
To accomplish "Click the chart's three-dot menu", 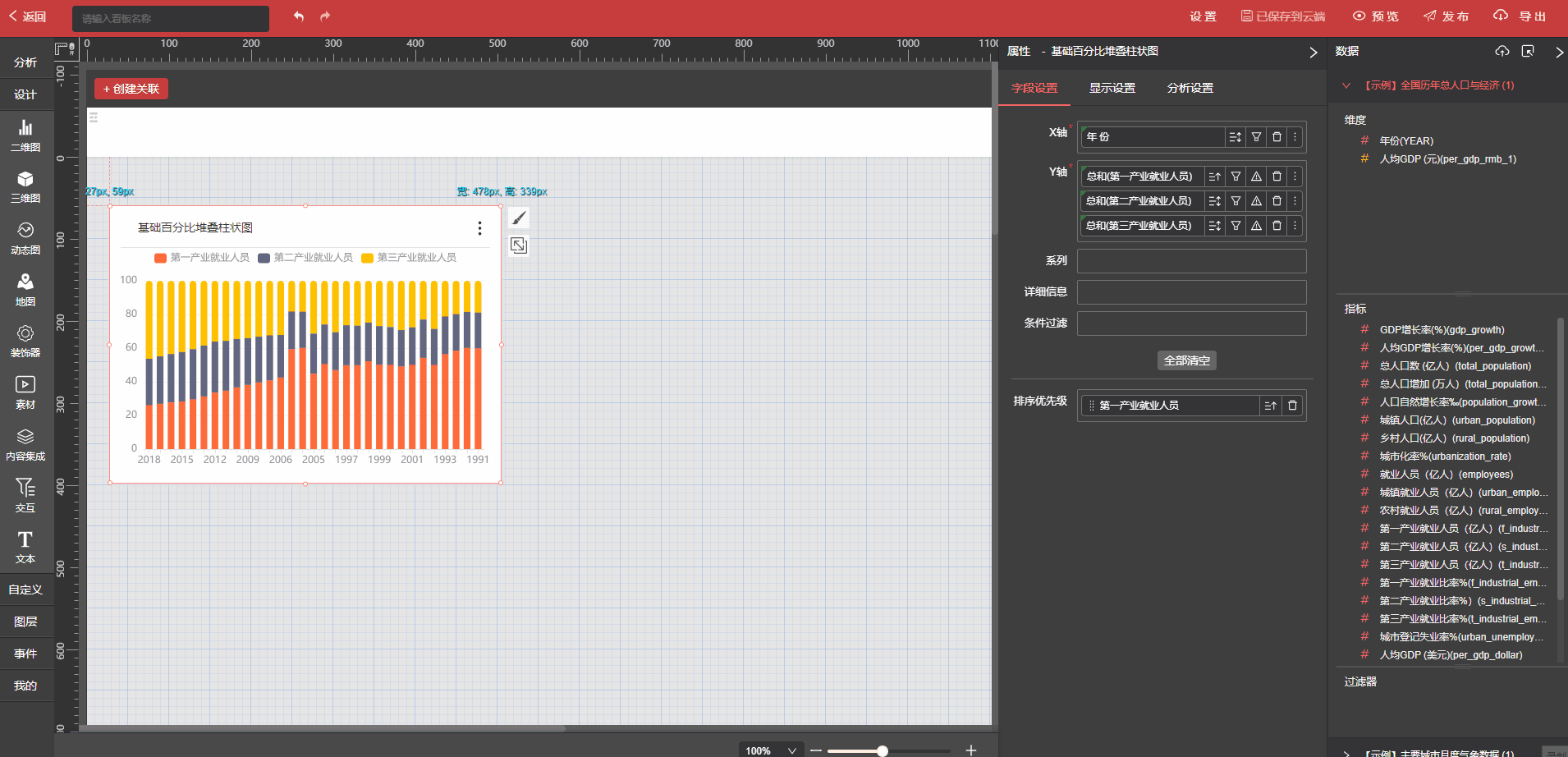I will (479, 228).
